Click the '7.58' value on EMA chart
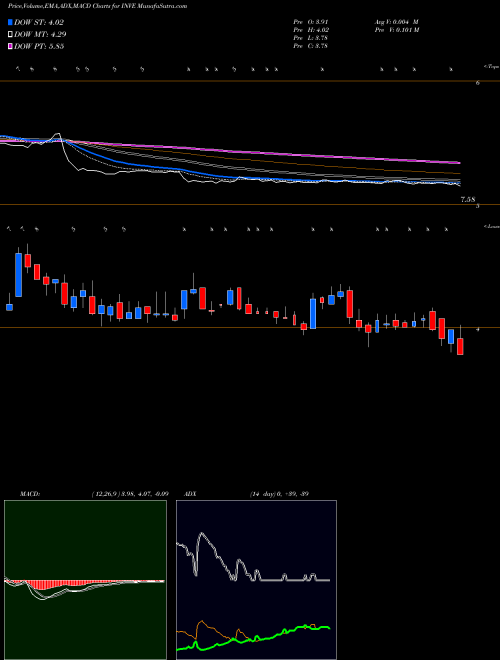Viewport: 500px width, 660px height. pyautogui.click(x=468, y=199)
